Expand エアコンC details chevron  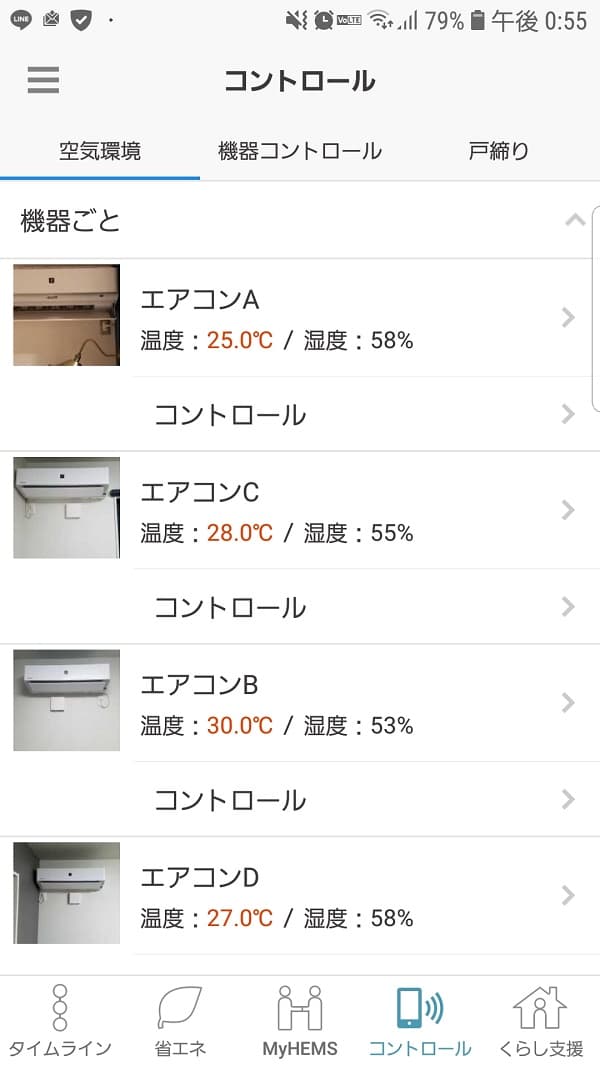(568, 511)
